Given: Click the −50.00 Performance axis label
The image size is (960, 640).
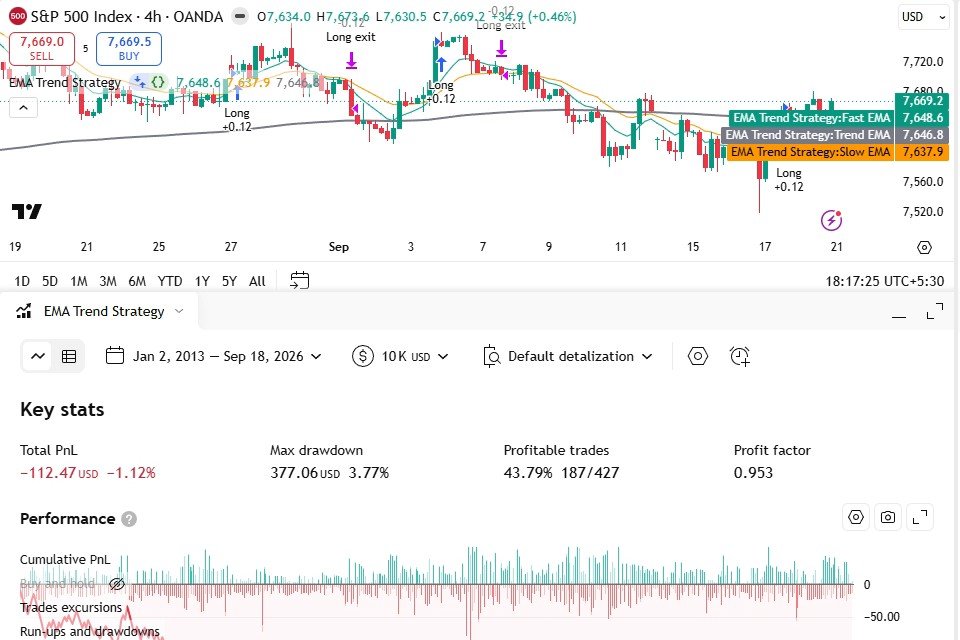Looking at the screenshot, I should [x=882, y=617].
